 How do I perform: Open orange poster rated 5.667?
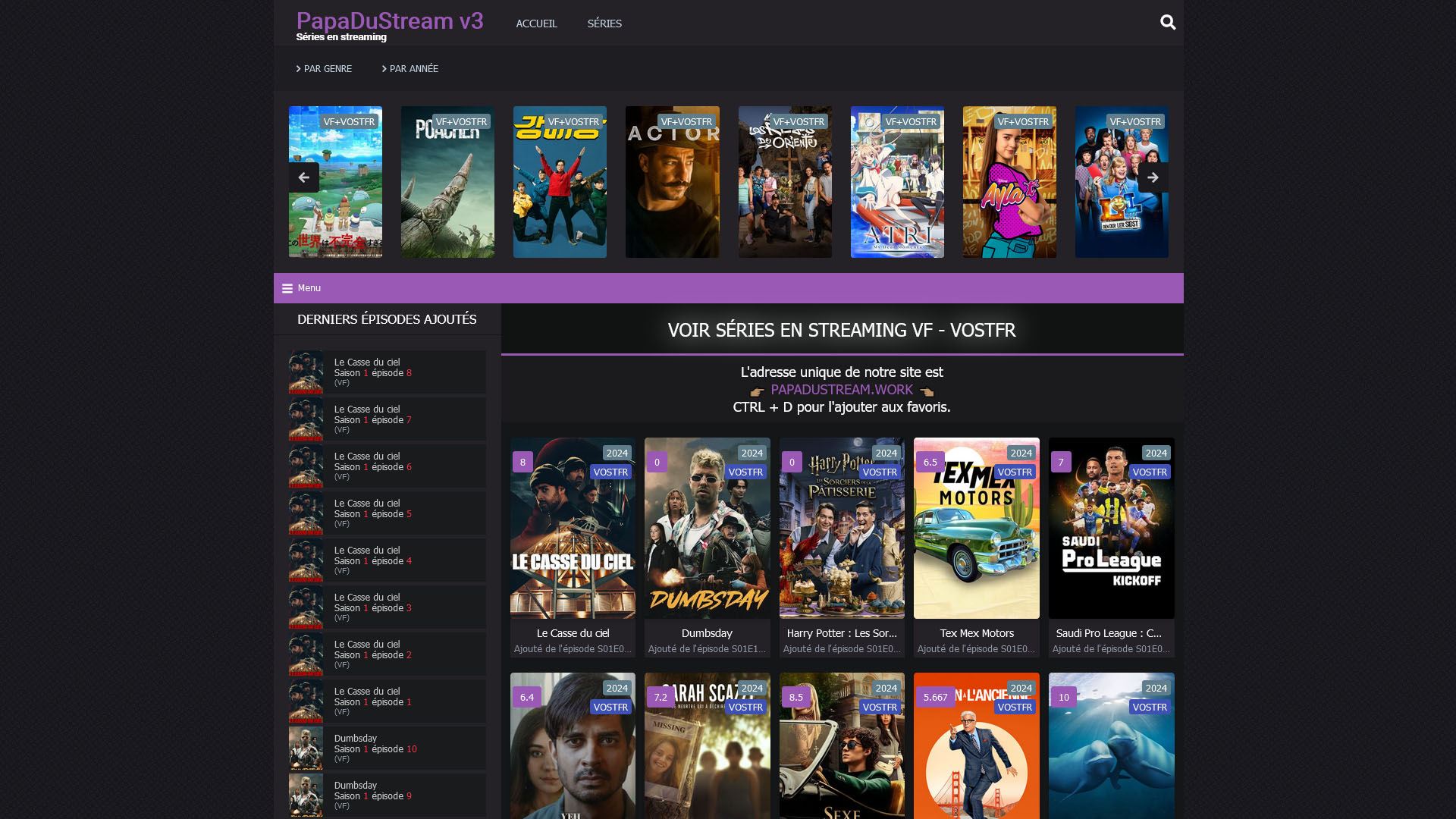[x=977, y=745]
